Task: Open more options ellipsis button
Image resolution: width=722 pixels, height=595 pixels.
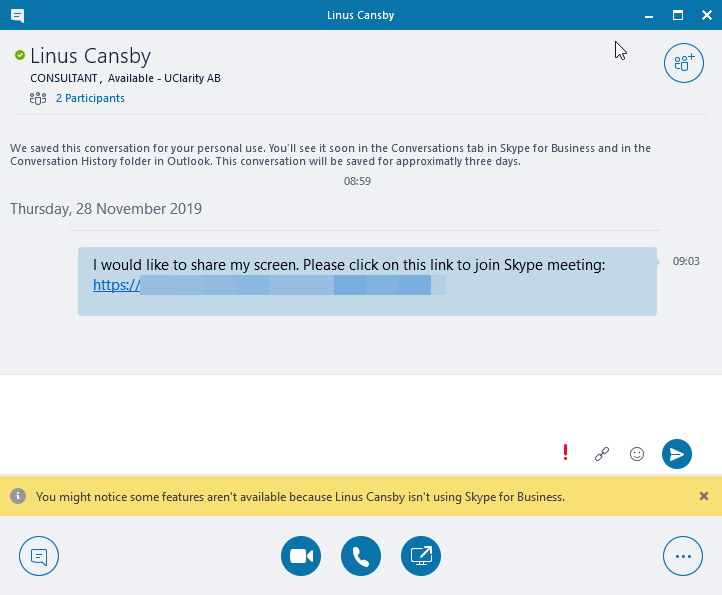Action: point(683,556)
